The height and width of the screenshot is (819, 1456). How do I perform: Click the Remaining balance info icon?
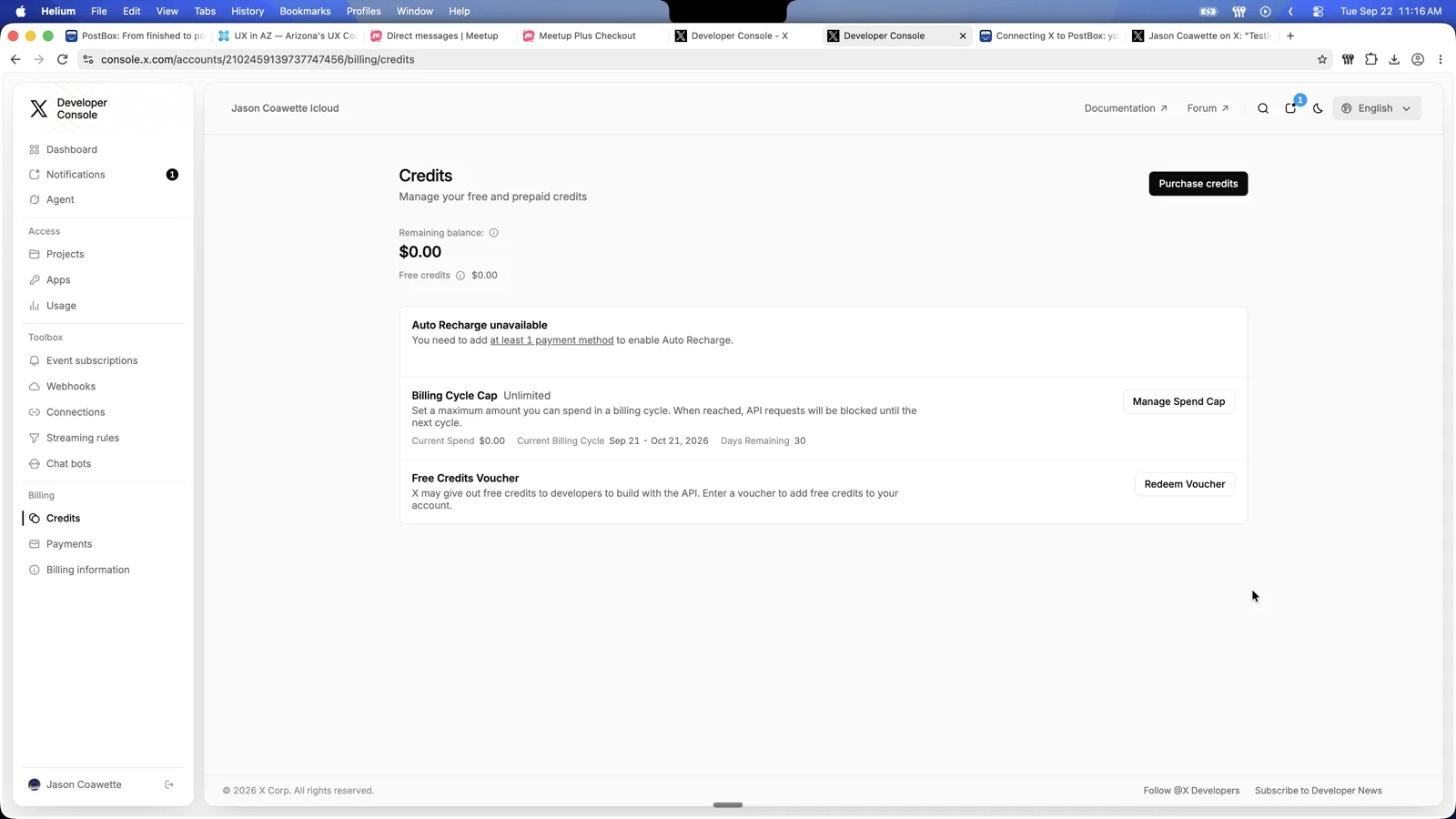(494, 233)
